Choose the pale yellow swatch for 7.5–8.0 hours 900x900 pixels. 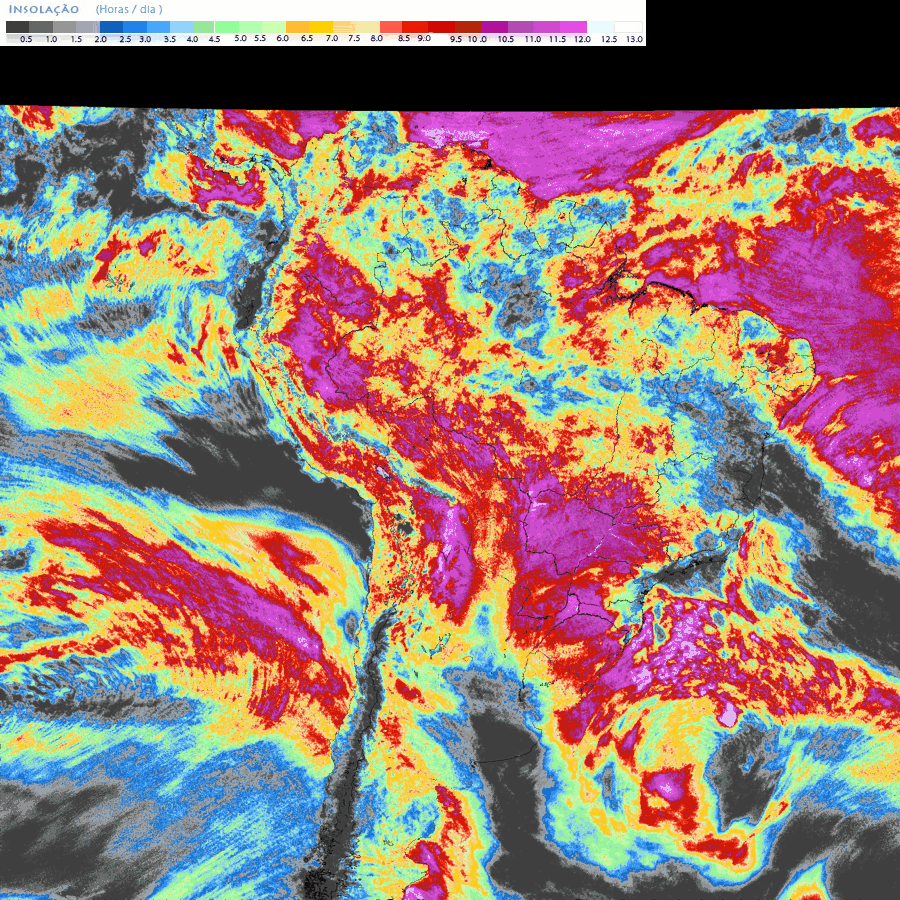pyautogui.click(x=368, y=27)
